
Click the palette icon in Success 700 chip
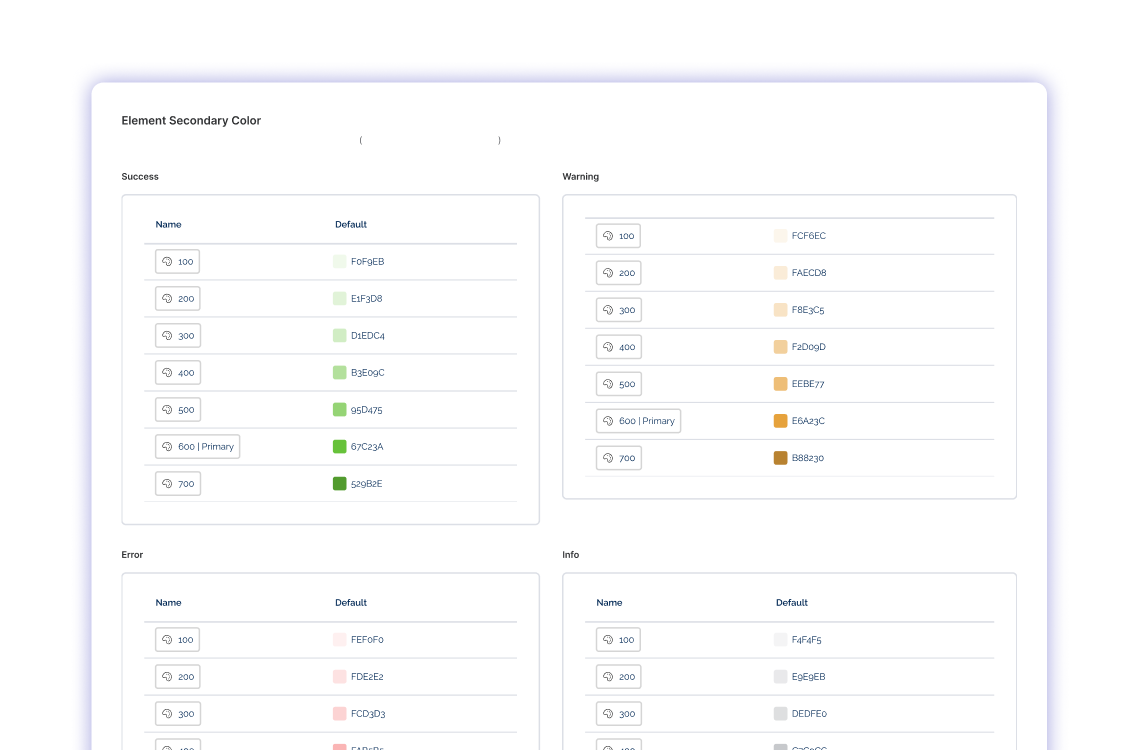pyautogui.click(x=167, y=484)
